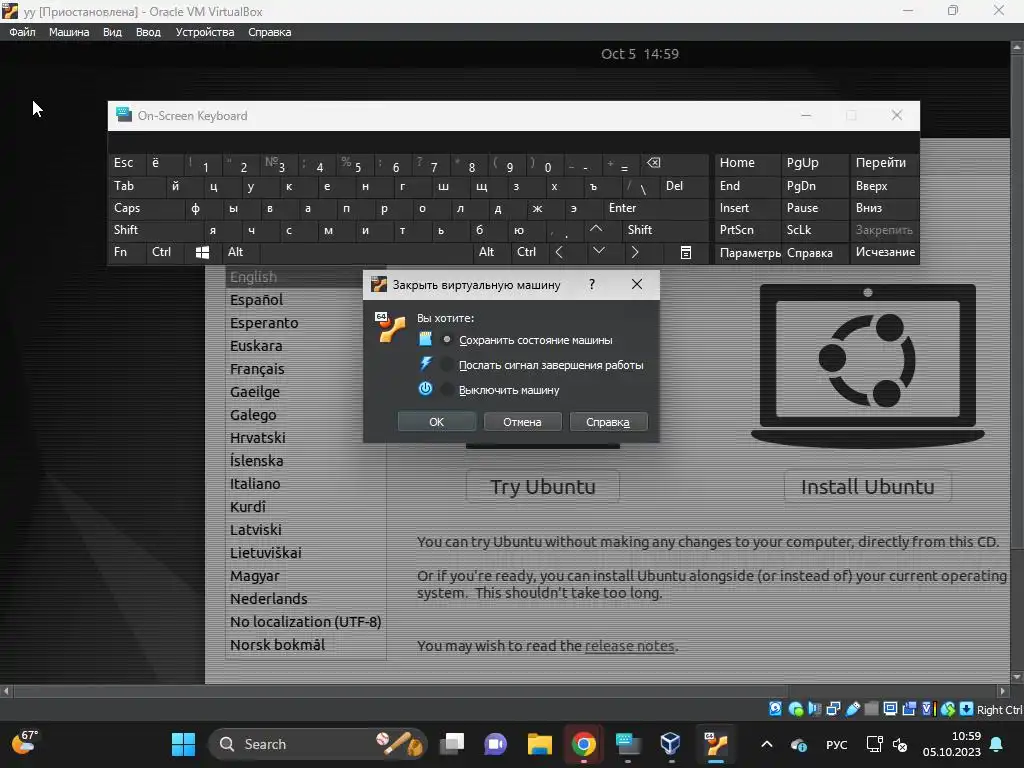Screen dimensions: 1024x768
Task: Click the recording status icon
Action: [x=909, y=709]
